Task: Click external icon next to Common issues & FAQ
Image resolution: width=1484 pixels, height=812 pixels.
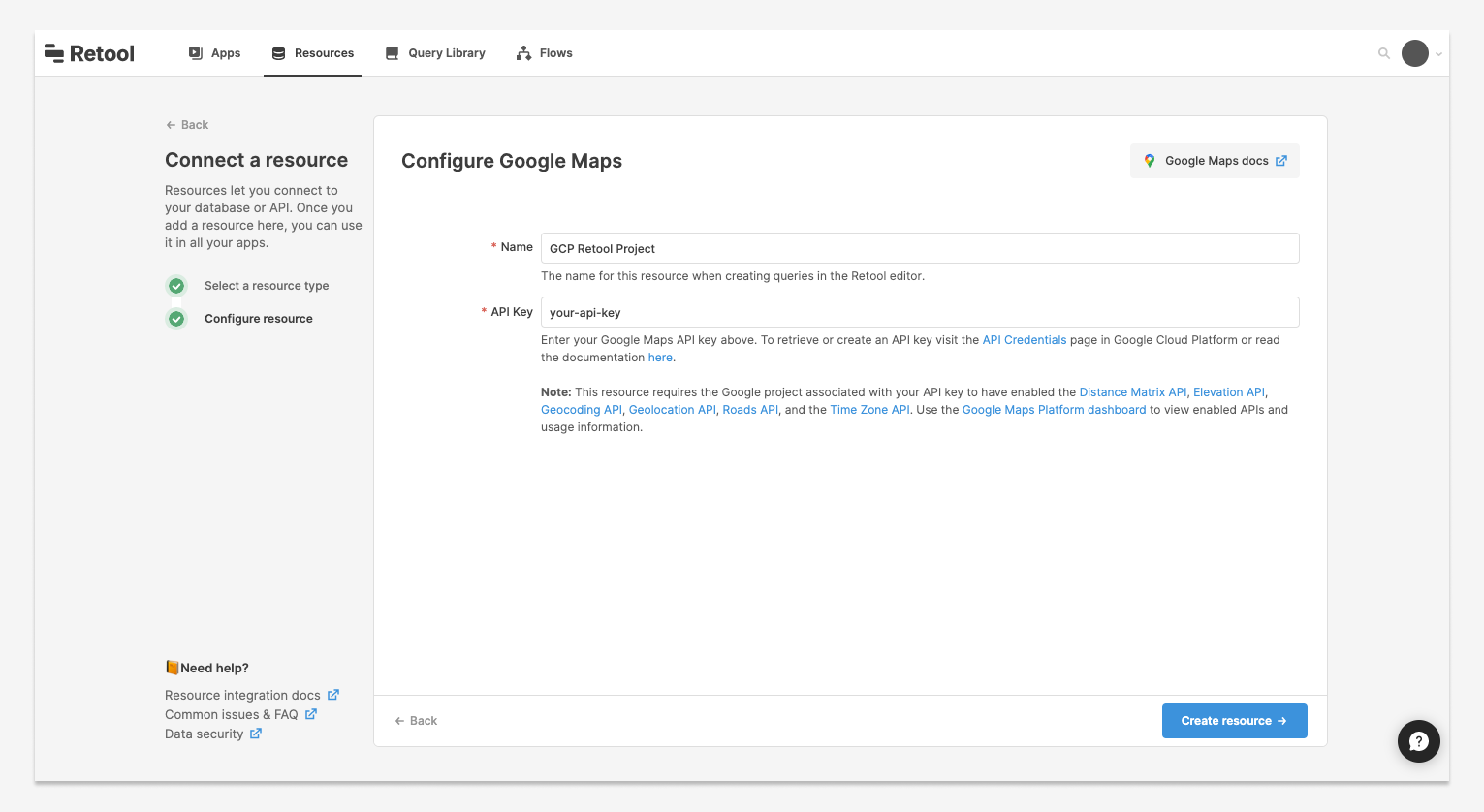Action: tap(311, 714)
